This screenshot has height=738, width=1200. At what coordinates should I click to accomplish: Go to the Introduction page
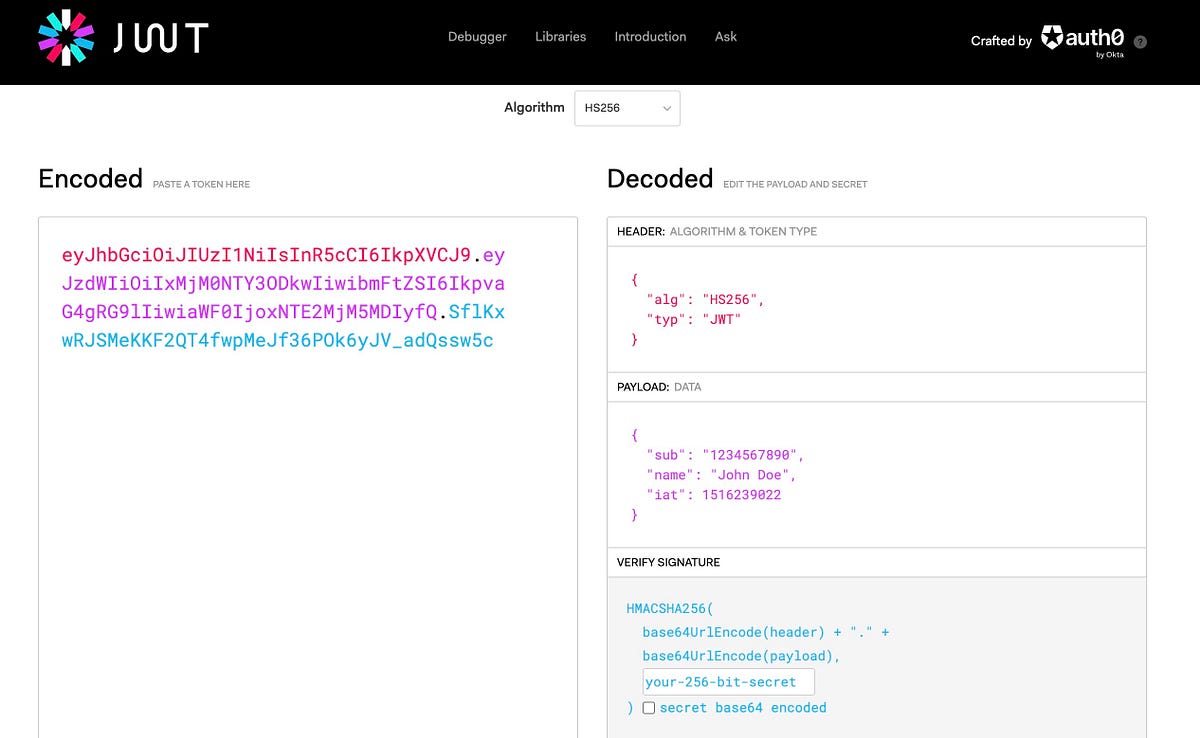650,36
